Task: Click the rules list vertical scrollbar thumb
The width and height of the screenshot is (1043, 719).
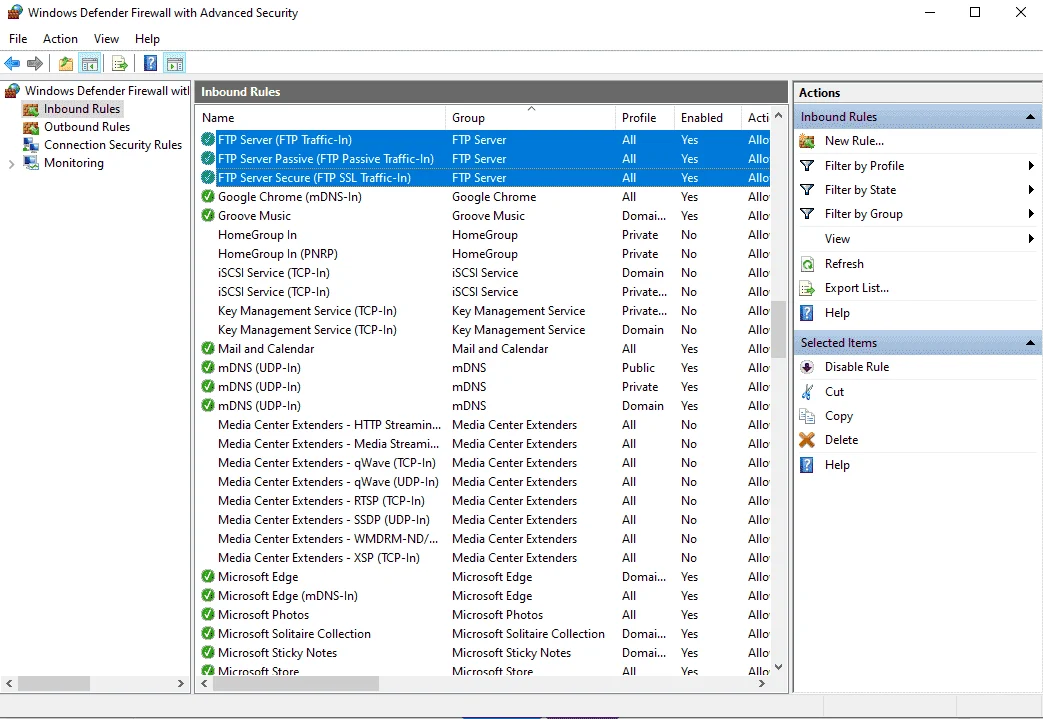Action: point(778,329)
